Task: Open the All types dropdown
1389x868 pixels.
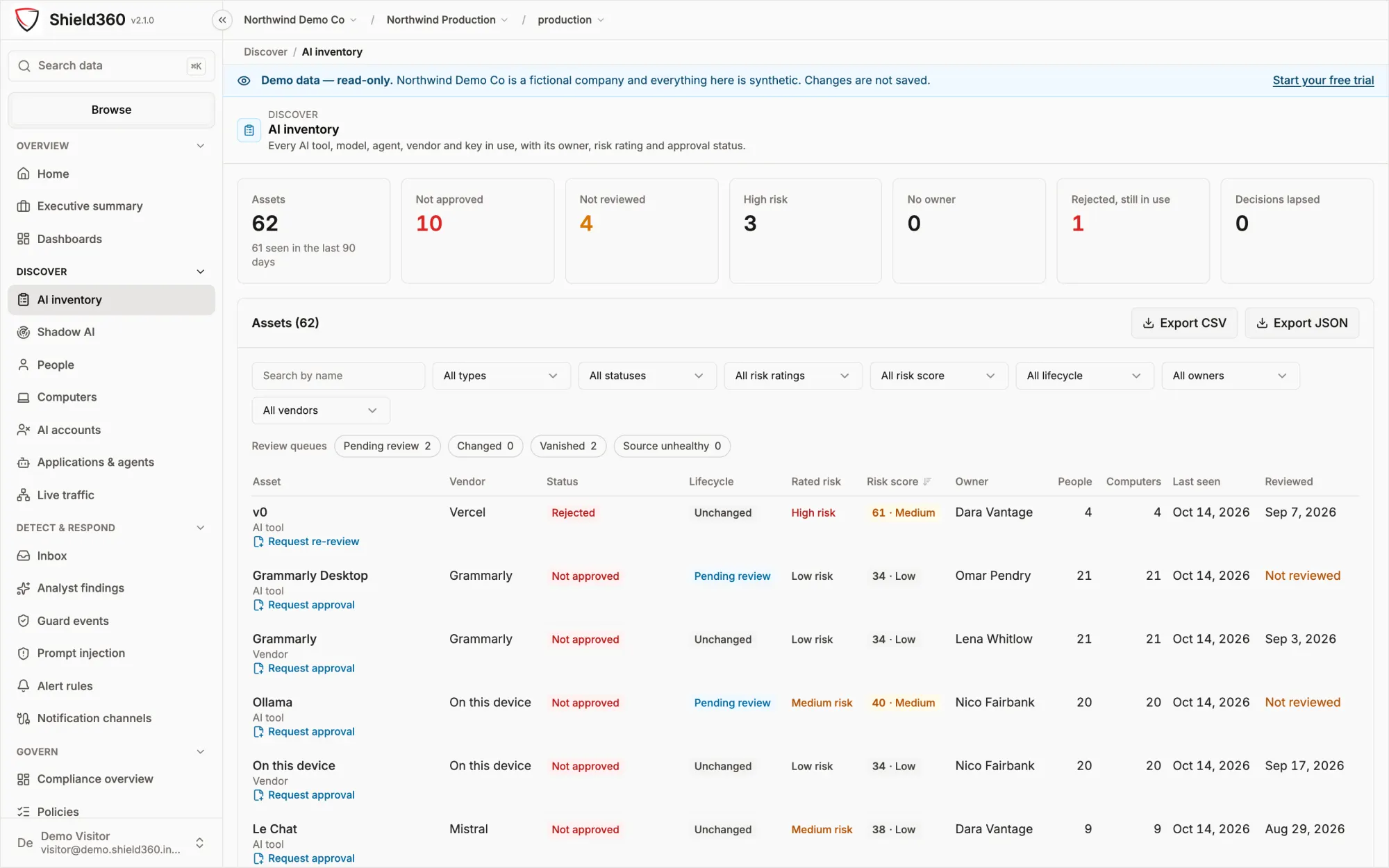Action: point(501,376)
